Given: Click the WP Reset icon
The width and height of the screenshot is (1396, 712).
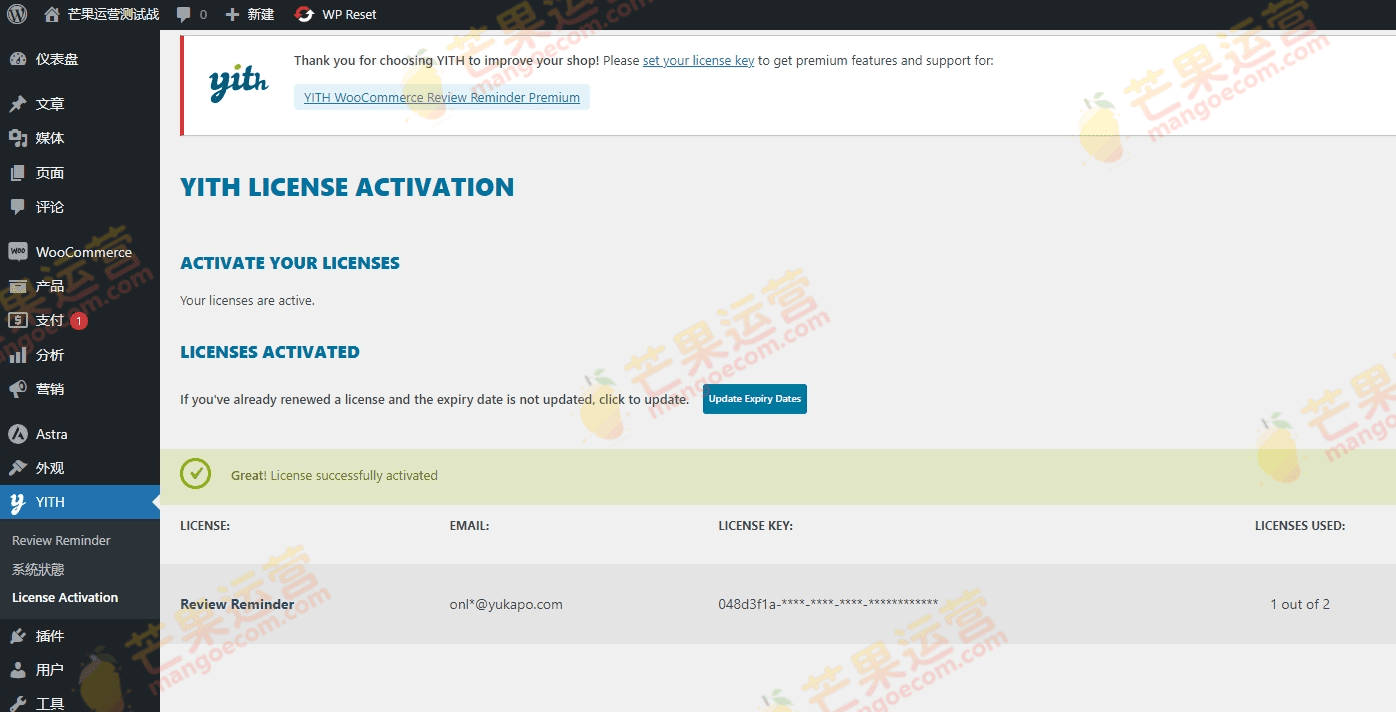Looking at the screenshot, I should coord(304,15).
